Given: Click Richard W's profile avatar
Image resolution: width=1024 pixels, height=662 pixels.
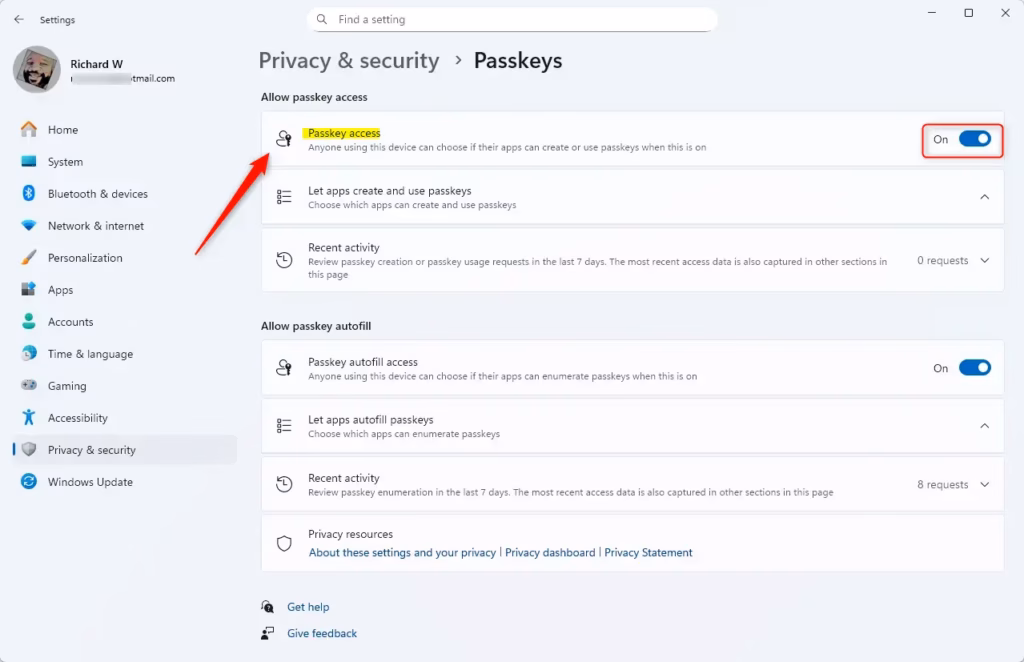Looking at the screenshot, I should point(36,70).
